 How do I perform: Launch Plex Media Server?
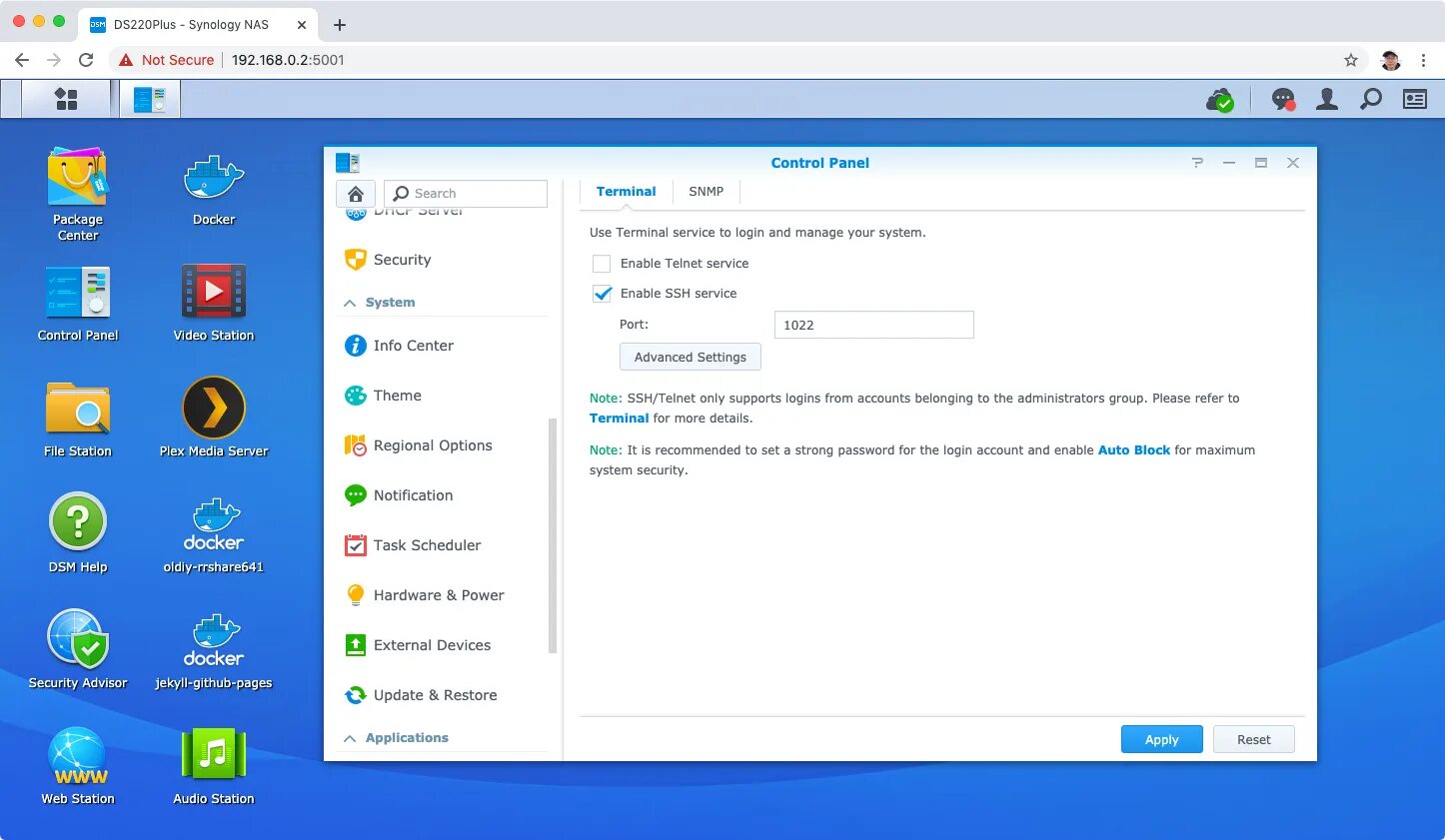coord(214,419)
